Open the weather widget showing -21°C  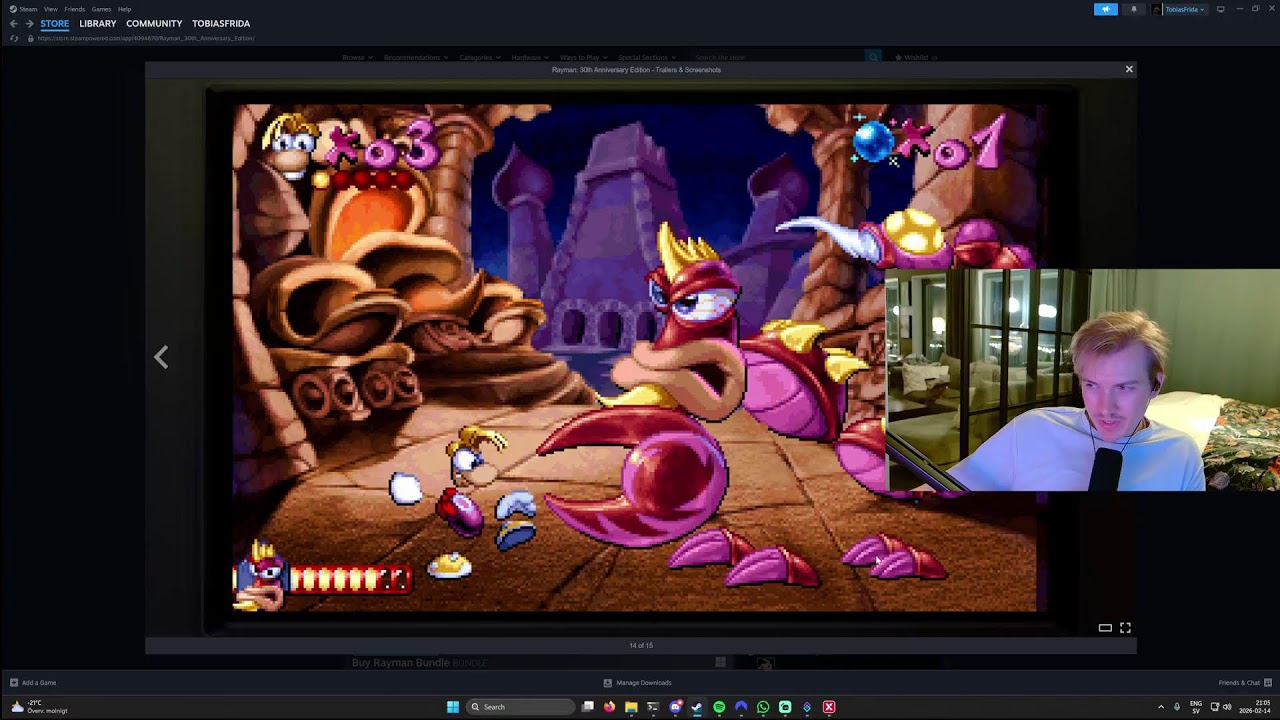click(40, 707)
